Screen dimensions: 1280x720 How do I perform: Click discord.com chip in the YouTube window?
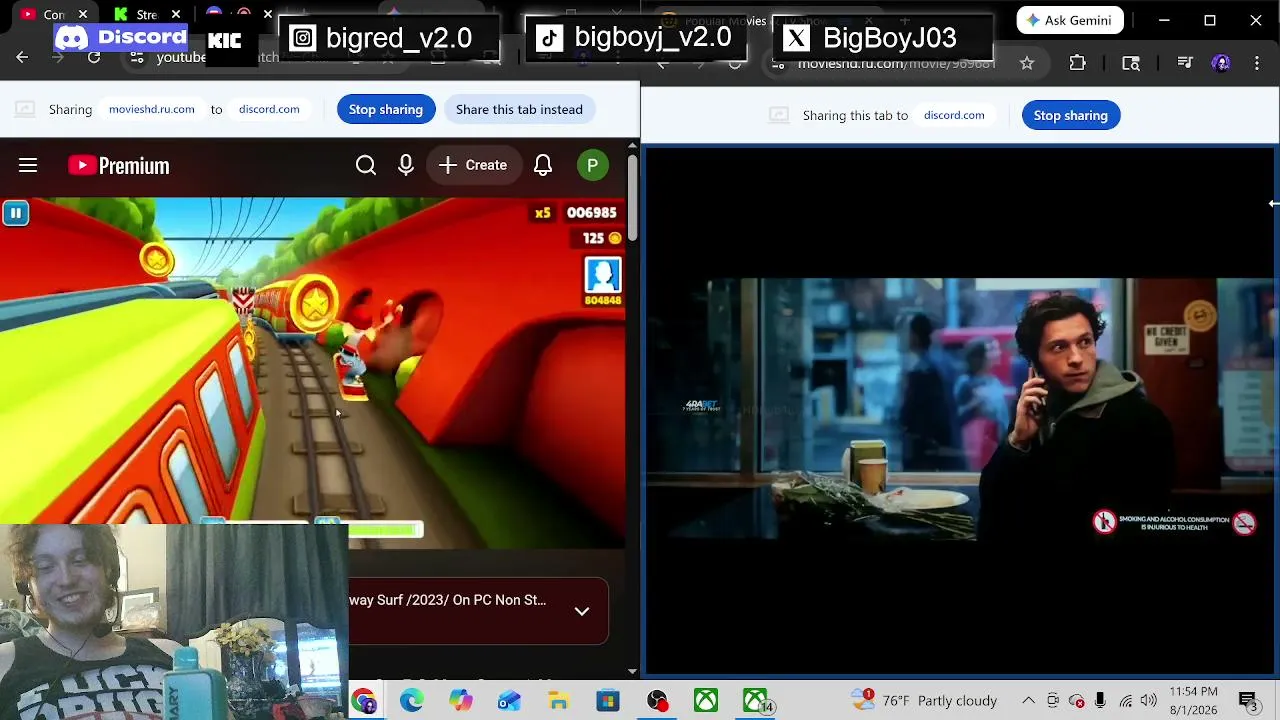coord(269,109)
